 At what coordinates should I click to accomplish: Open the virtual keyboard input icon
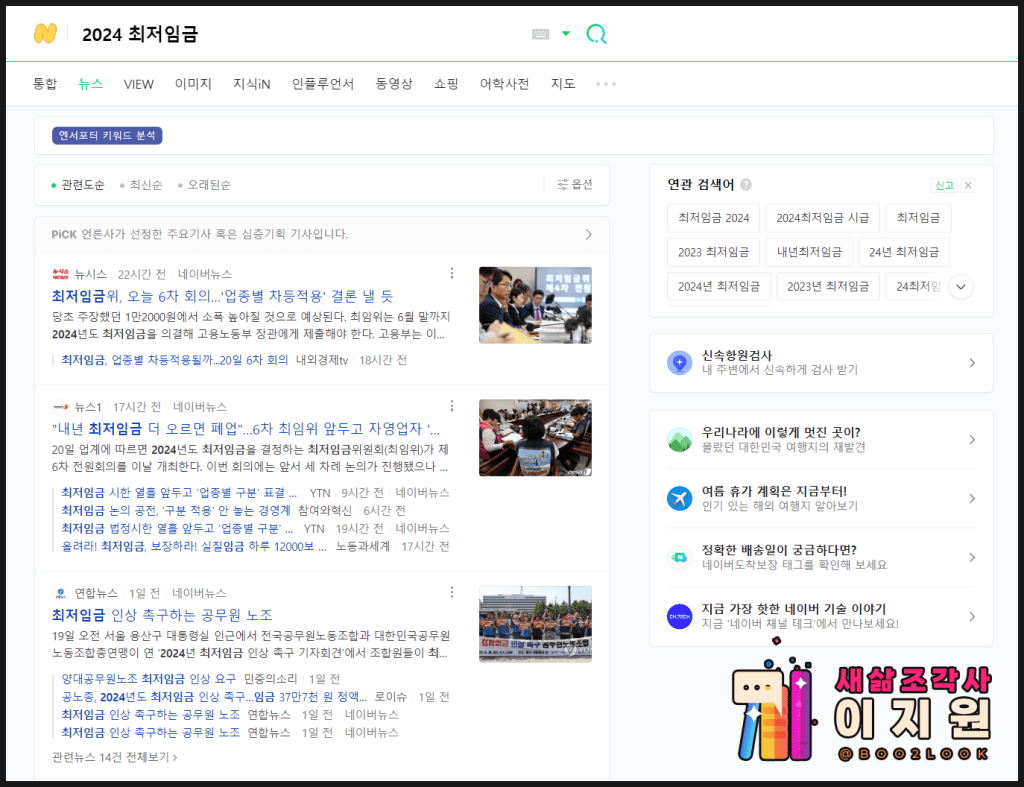pos(541,34)
